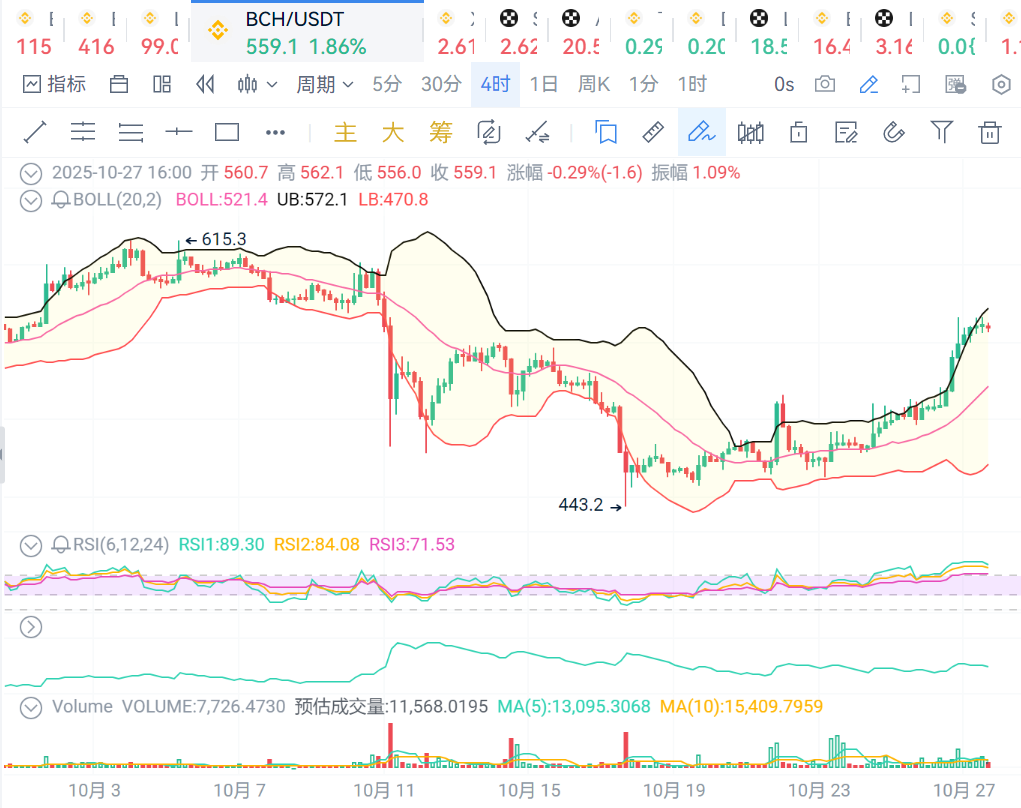
Task: Select the trend line drawing tool
Action: tap(35, 131)
